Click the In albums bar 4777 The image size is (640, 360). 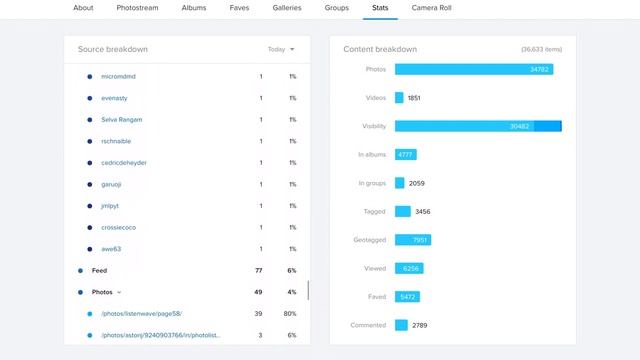tap(405, 155)
